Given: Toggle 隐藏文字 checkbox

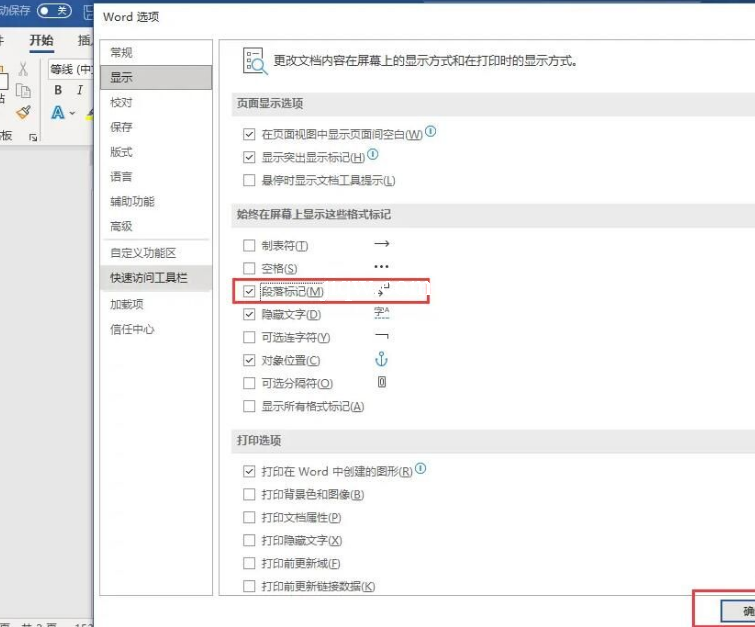Looking at the screenshot, I should pos(249,314).
